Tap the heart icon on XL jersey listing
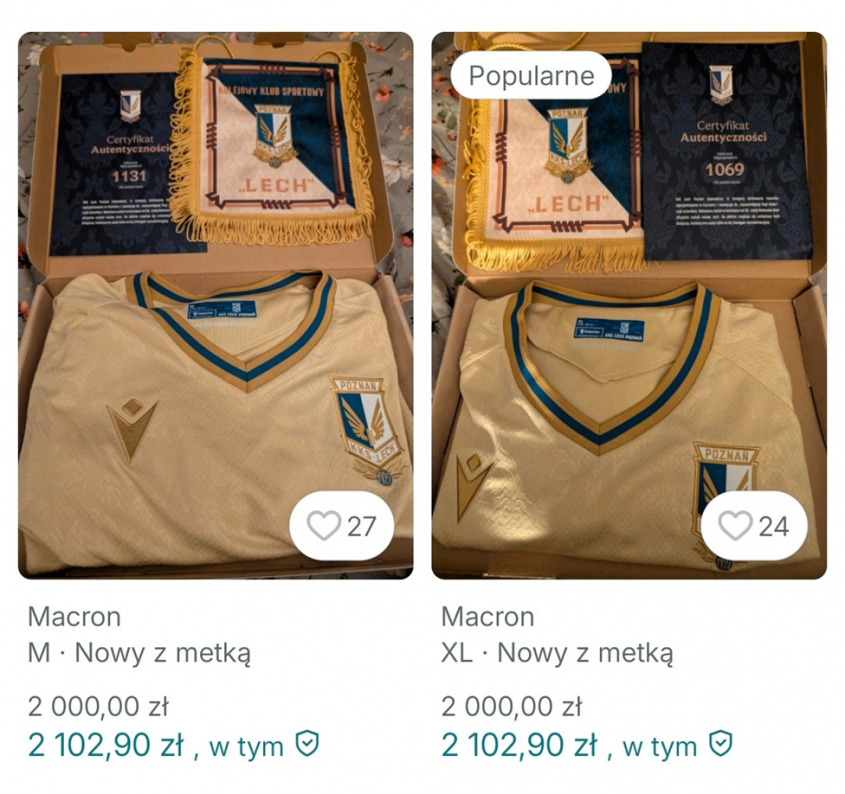 pos(735,526)
